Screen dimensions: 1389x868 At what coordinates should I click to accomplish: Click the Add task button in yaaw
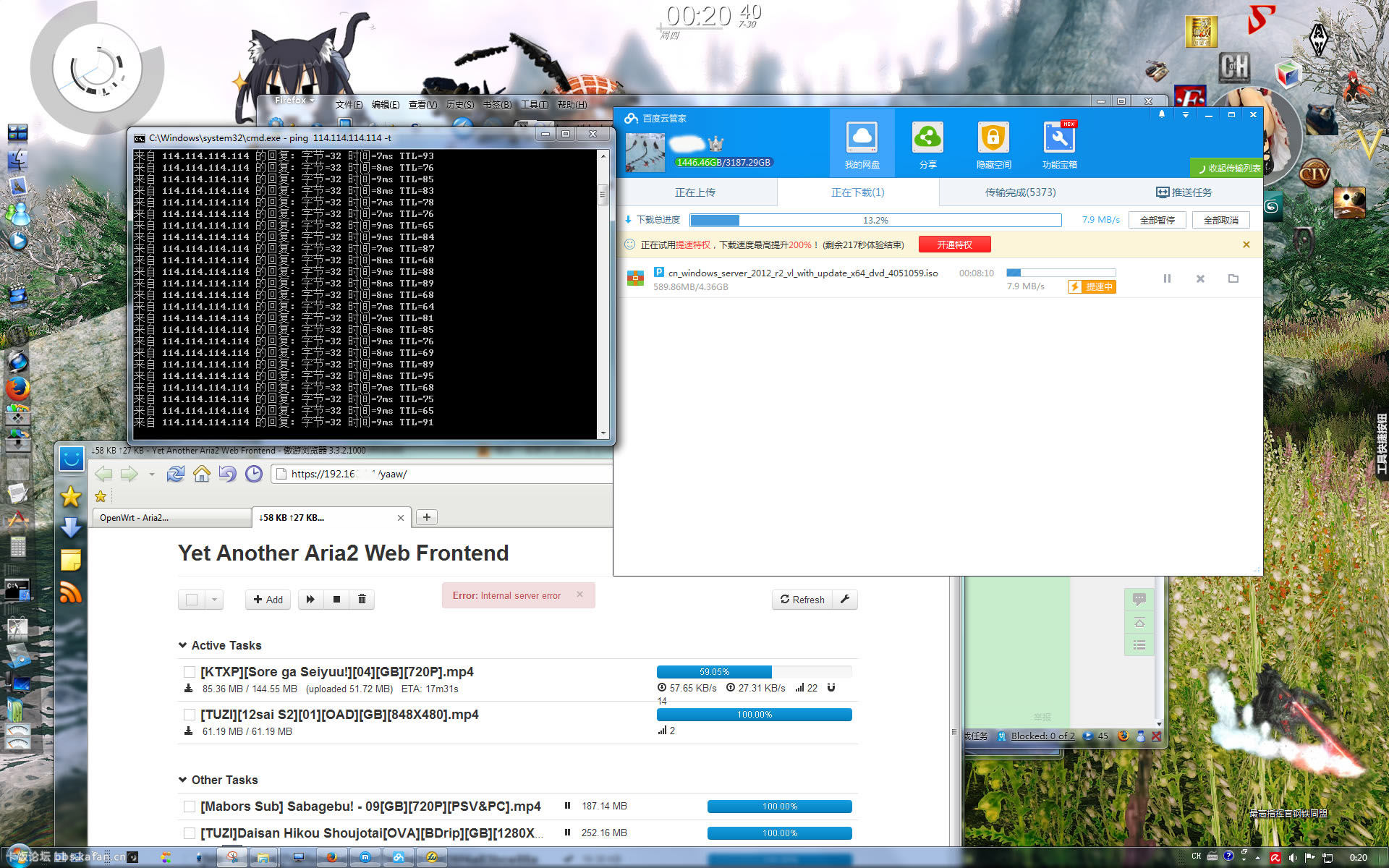tap(268, 599)
